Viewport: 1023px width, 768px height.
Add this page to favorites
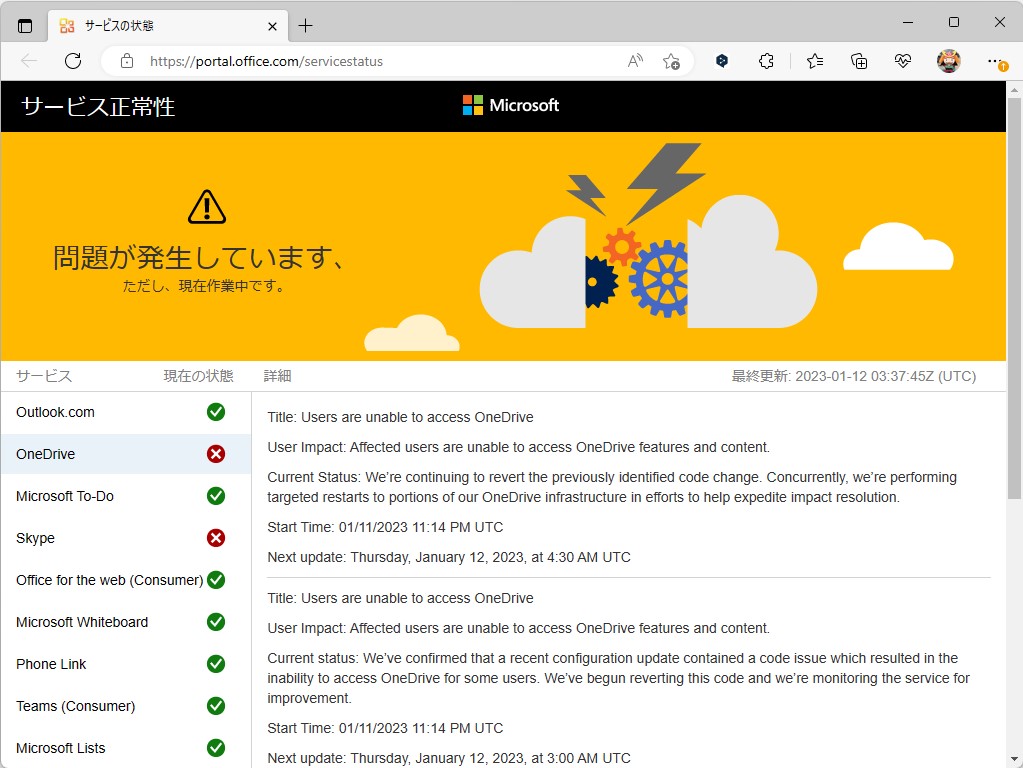pos(671,61)
